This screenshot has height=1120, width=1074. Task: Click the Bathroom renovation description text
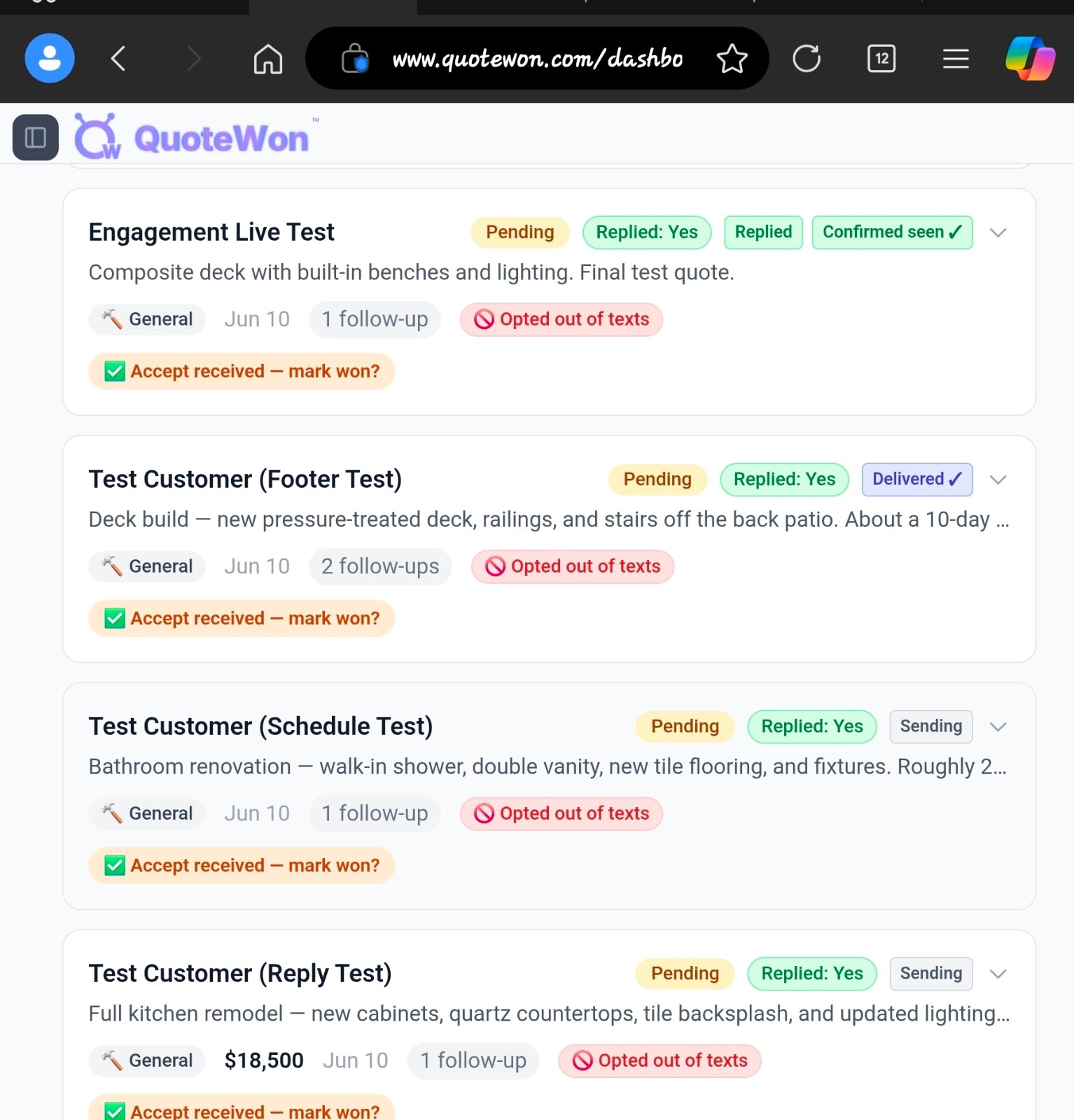click(x=548, y=766)
